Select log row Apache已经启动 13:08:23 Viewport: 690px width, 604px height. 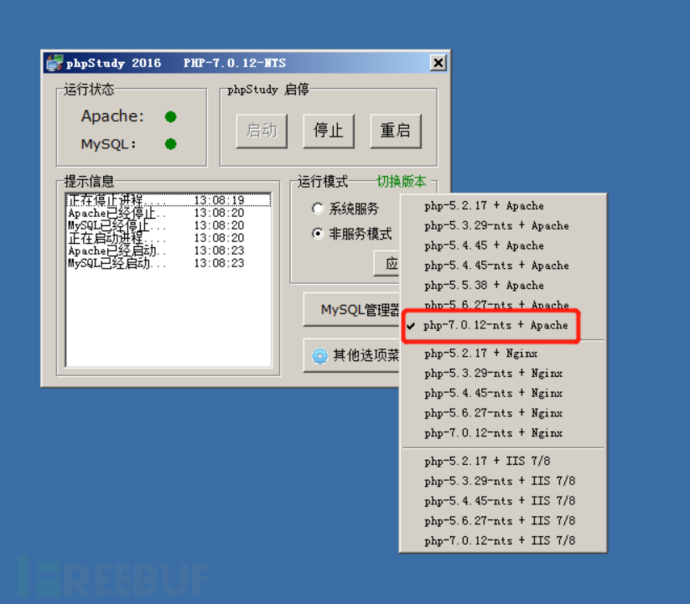(169, 251)
